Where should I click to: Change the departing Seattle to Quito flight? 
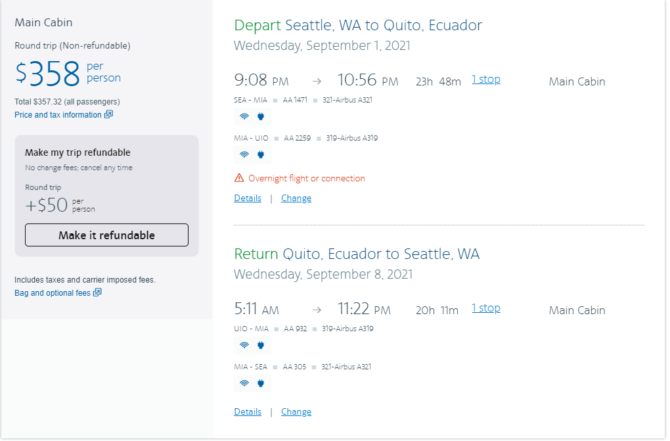296,198
